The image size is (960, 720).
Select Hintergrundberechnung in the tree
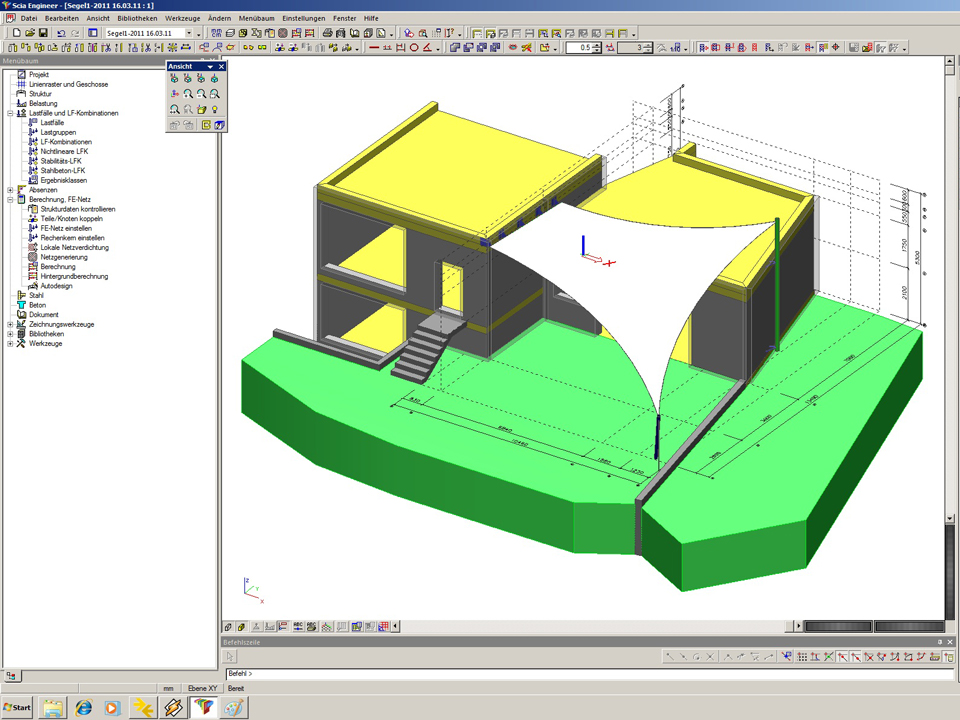pos(74,276)
